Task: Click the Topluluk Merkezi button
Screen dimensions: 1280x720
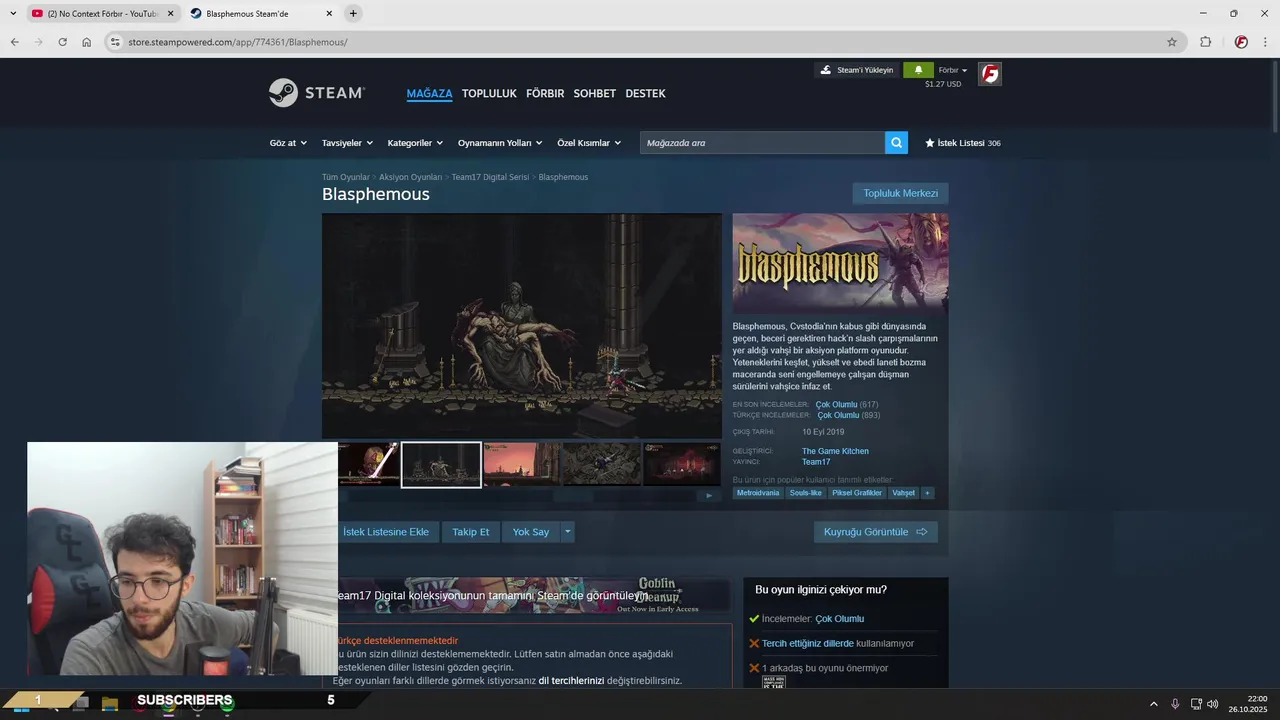Action: pyautogui.click(x=900, y=193)
